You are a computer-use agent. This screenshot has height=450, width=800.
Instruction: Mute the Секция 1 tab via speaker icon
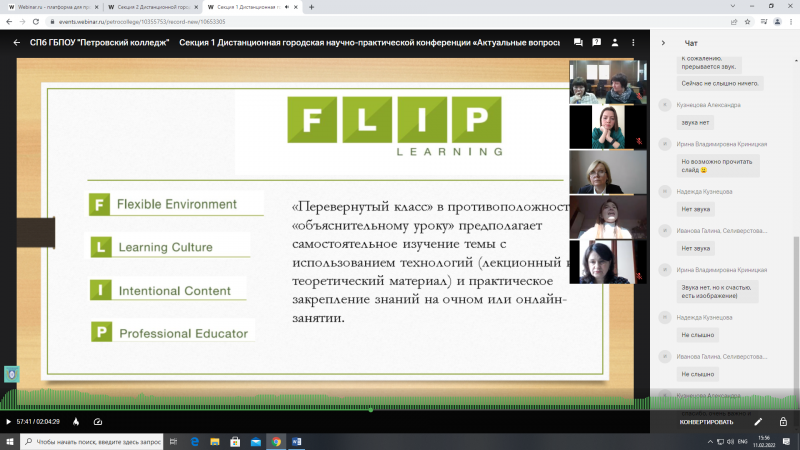tap(287, 7)
